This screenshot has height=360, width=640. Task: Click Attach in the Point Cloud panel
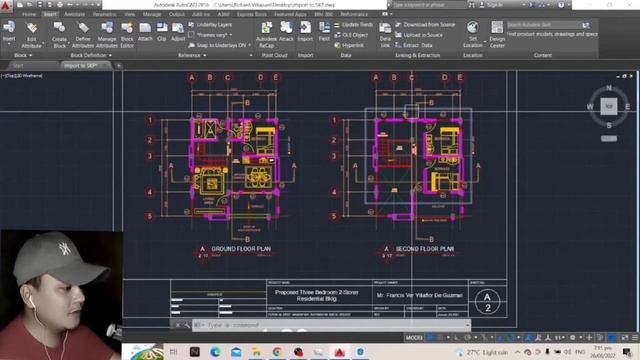[x=286, y=31]
